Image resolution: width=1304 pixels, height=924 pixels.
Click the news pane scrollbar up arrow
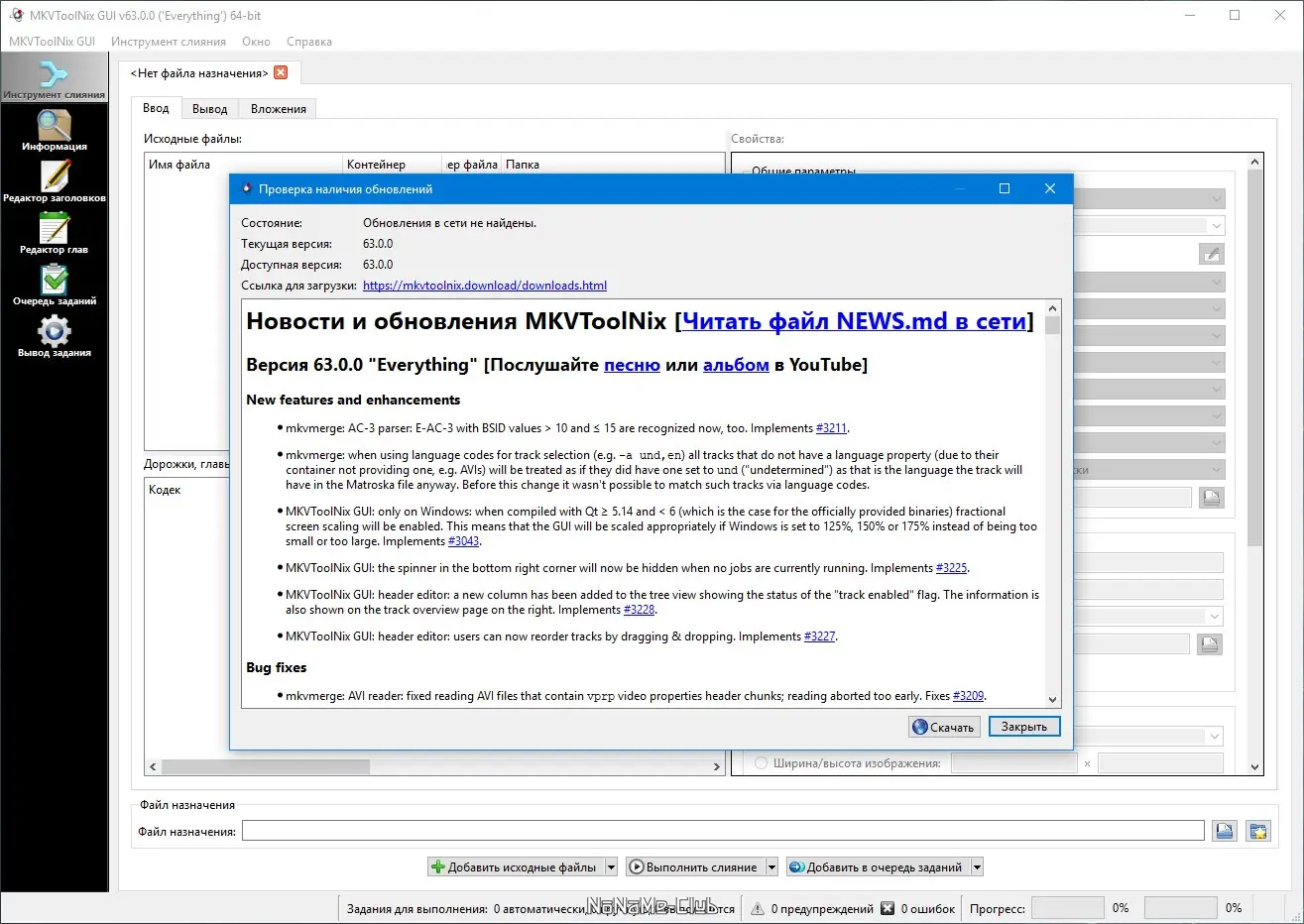[x=1052, y=308]
